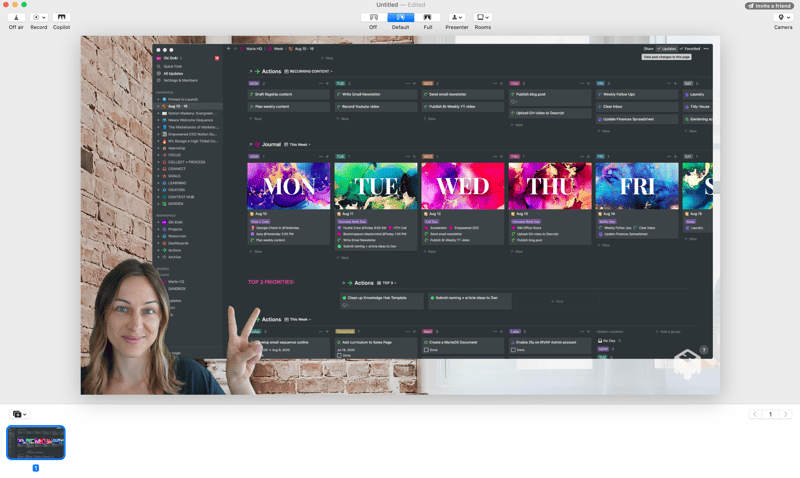Open the add-slide dropdown above the thumbnails
The width and height of the screenshot is (800, 478).
20,414
